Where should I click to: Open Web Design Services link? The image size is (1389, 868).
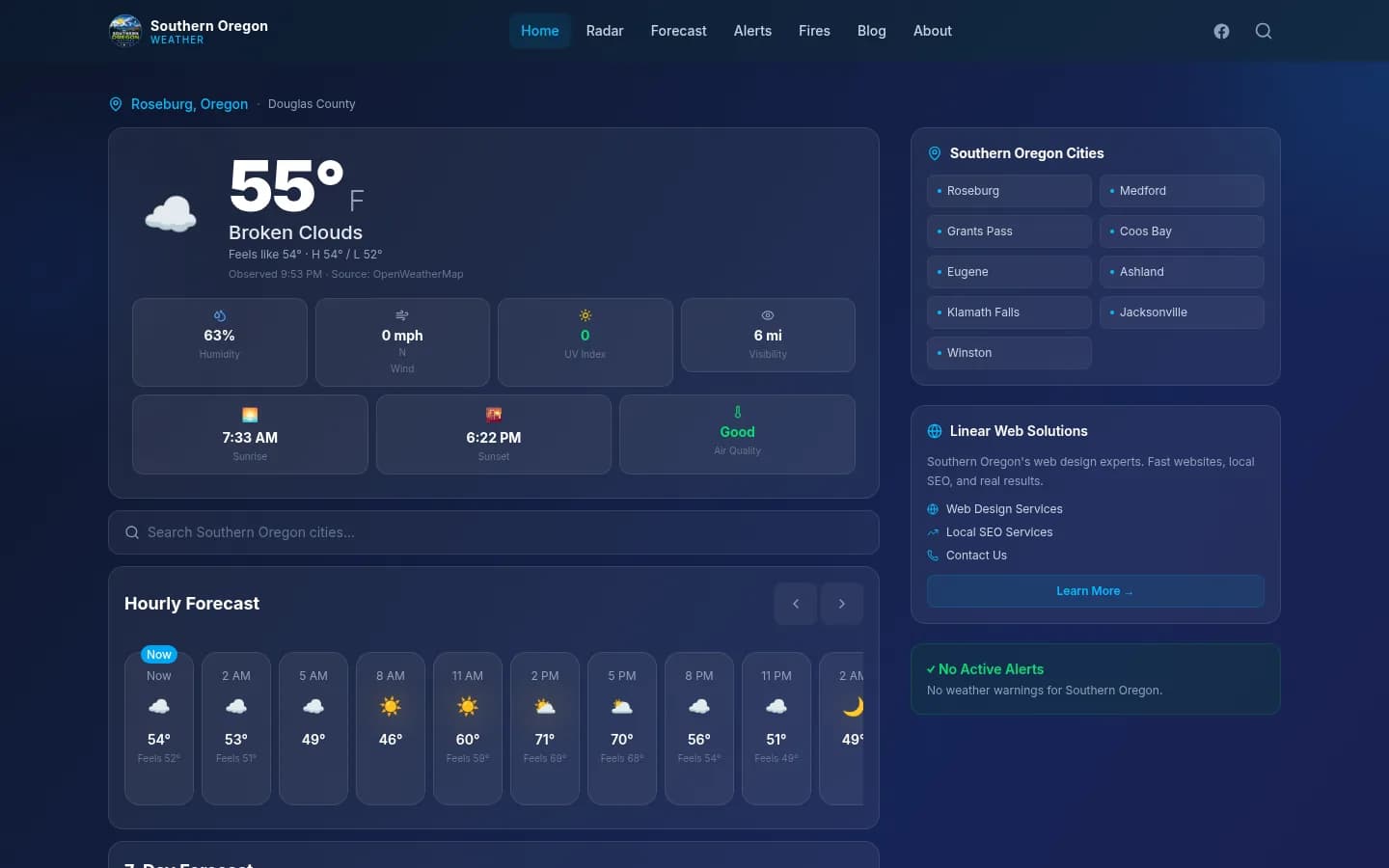point(1004,509)
